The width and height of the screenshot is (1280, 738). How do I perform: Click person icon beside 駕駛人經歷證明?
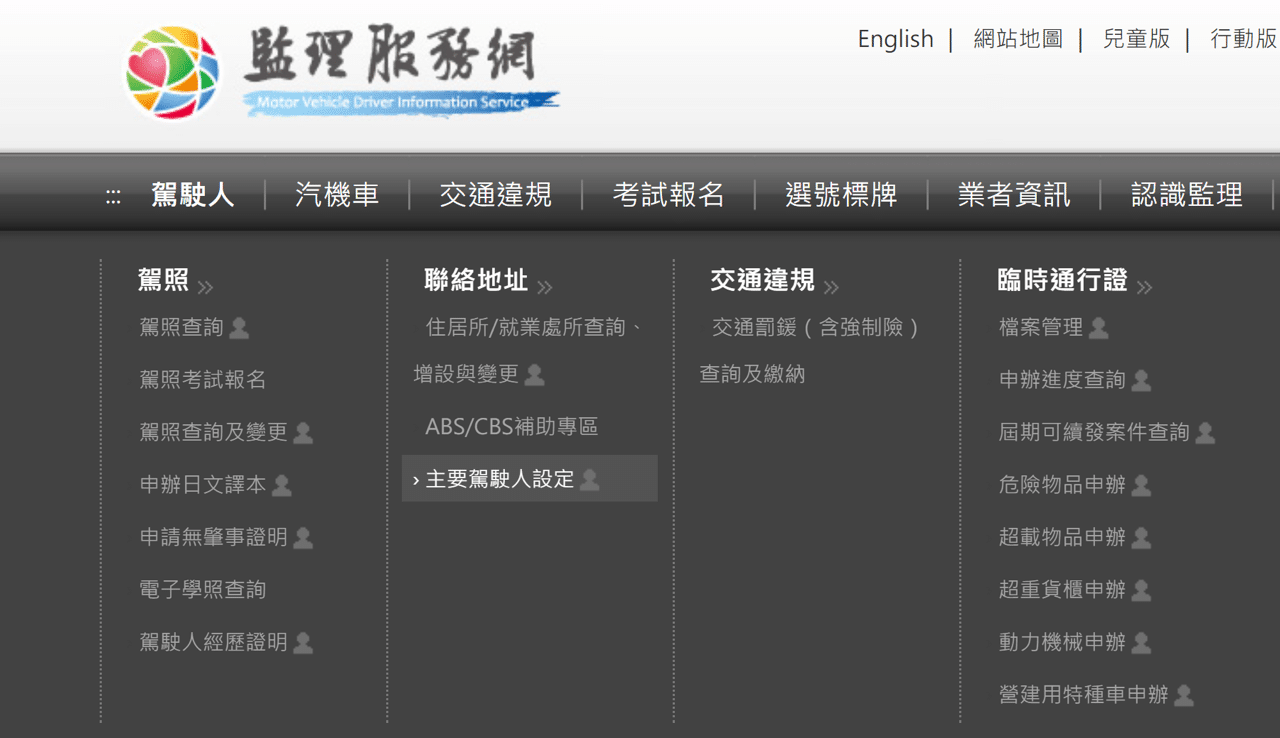tap(303, 643)
